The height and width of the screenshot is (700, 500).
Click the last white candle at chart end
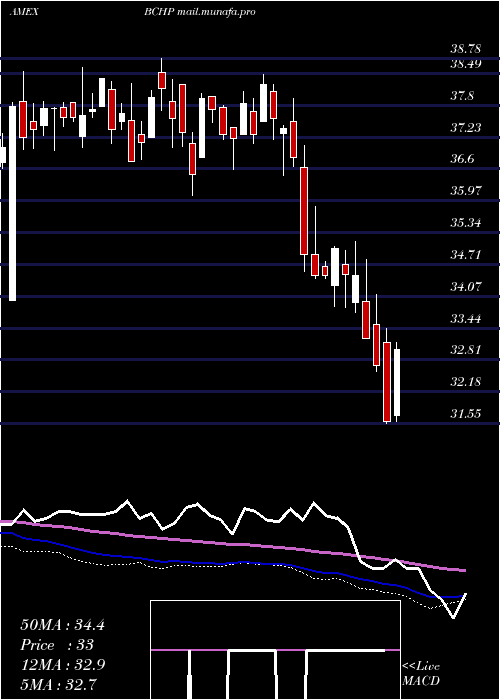(x=396, y=383)
